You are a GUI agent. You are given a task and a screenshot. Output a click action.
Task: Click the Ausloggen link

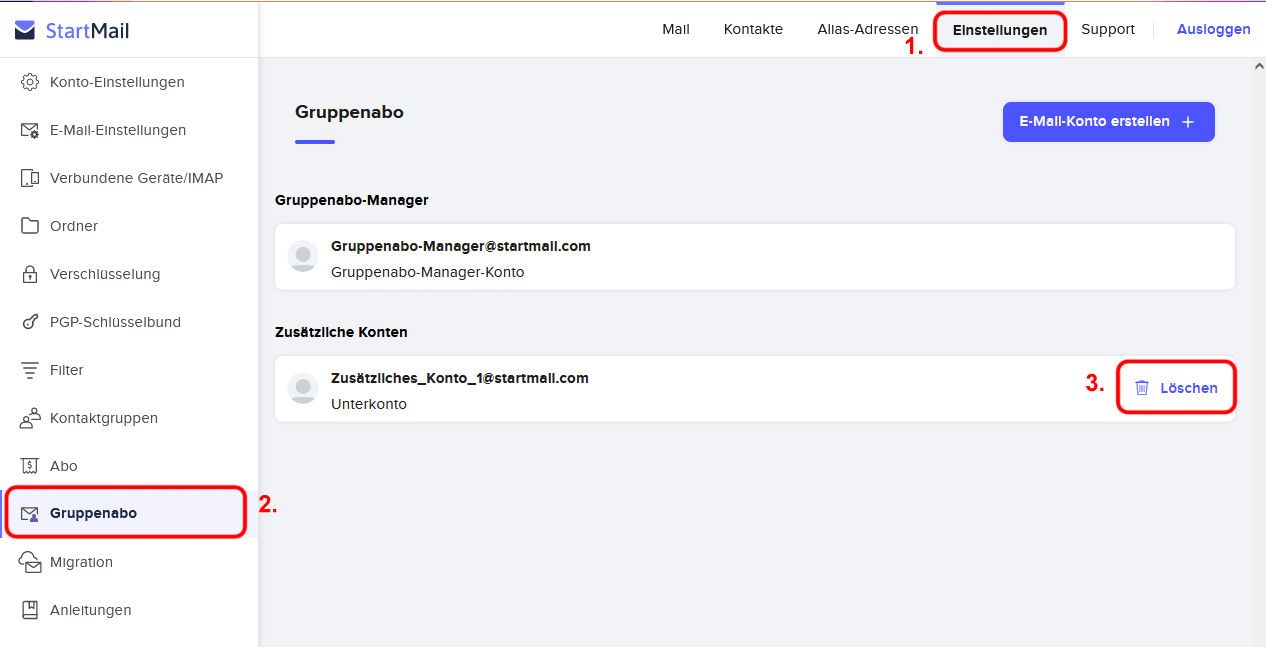click(x=1214, y=29)
